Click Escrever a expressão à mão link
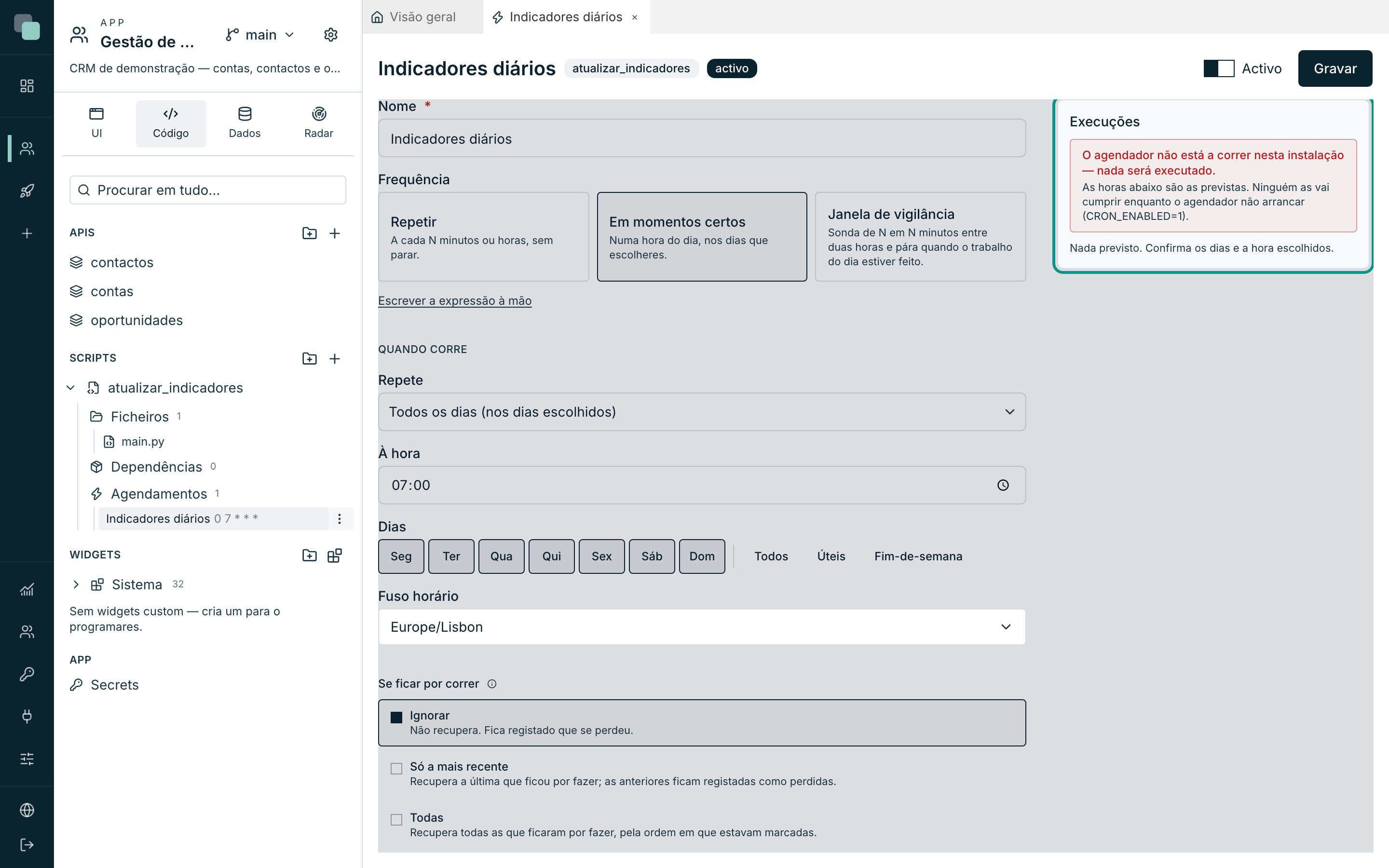 tap(455, 300)
